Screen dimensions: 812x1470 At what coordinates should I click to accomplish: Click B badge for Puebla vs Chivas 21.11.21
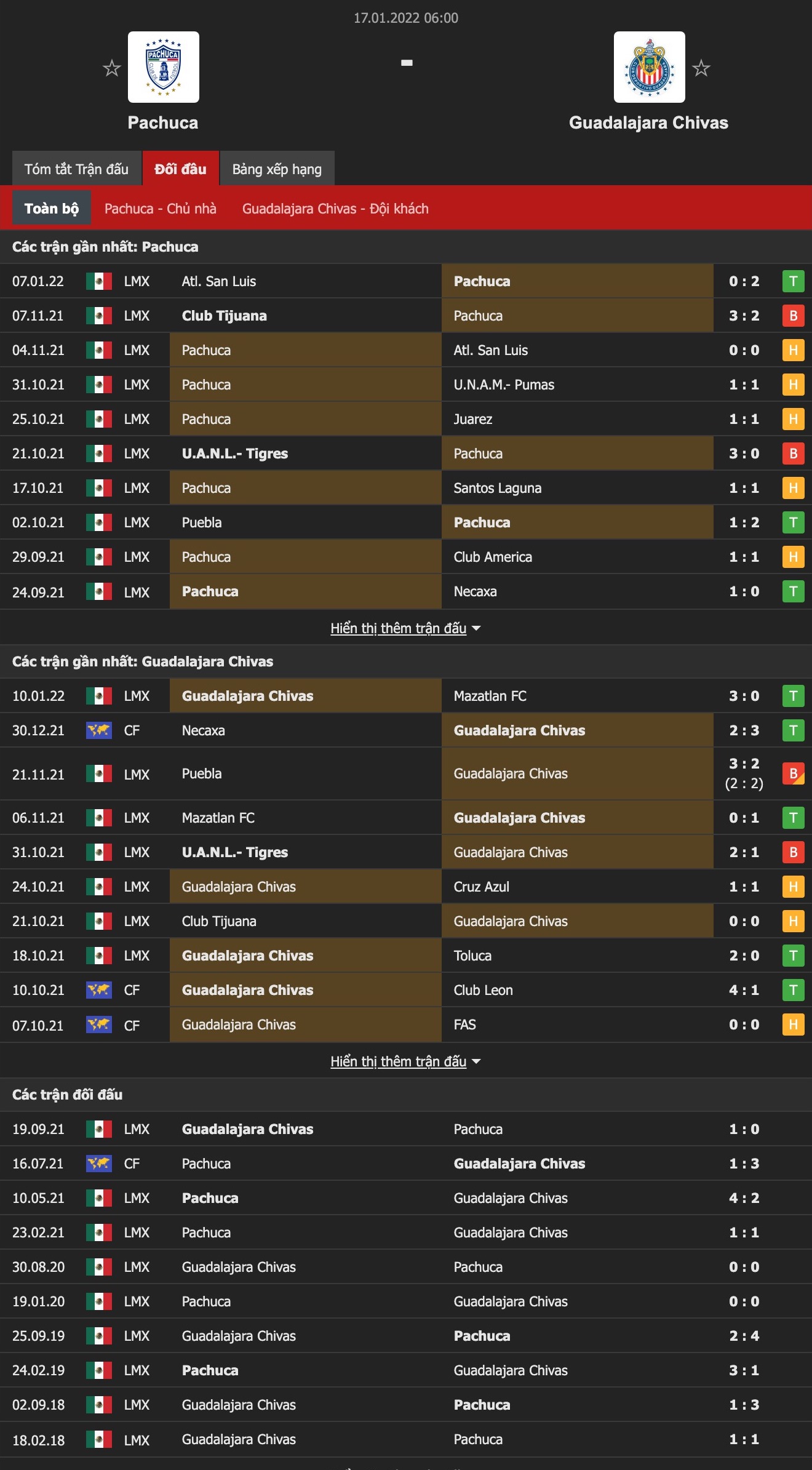pos(794,773)
